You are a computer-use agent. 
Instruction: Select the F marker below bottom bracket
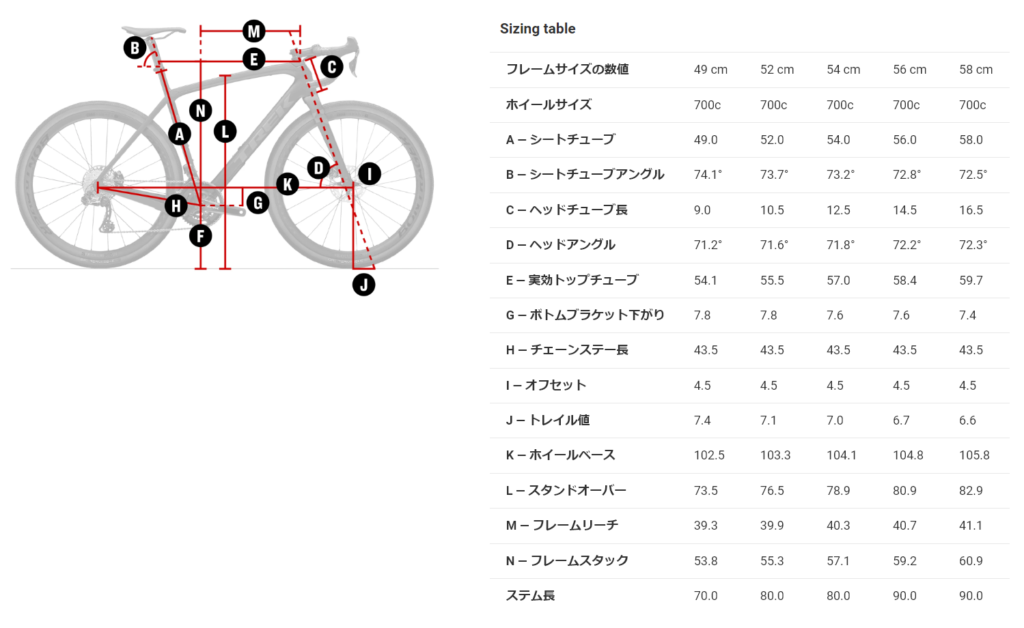point(201,236)
